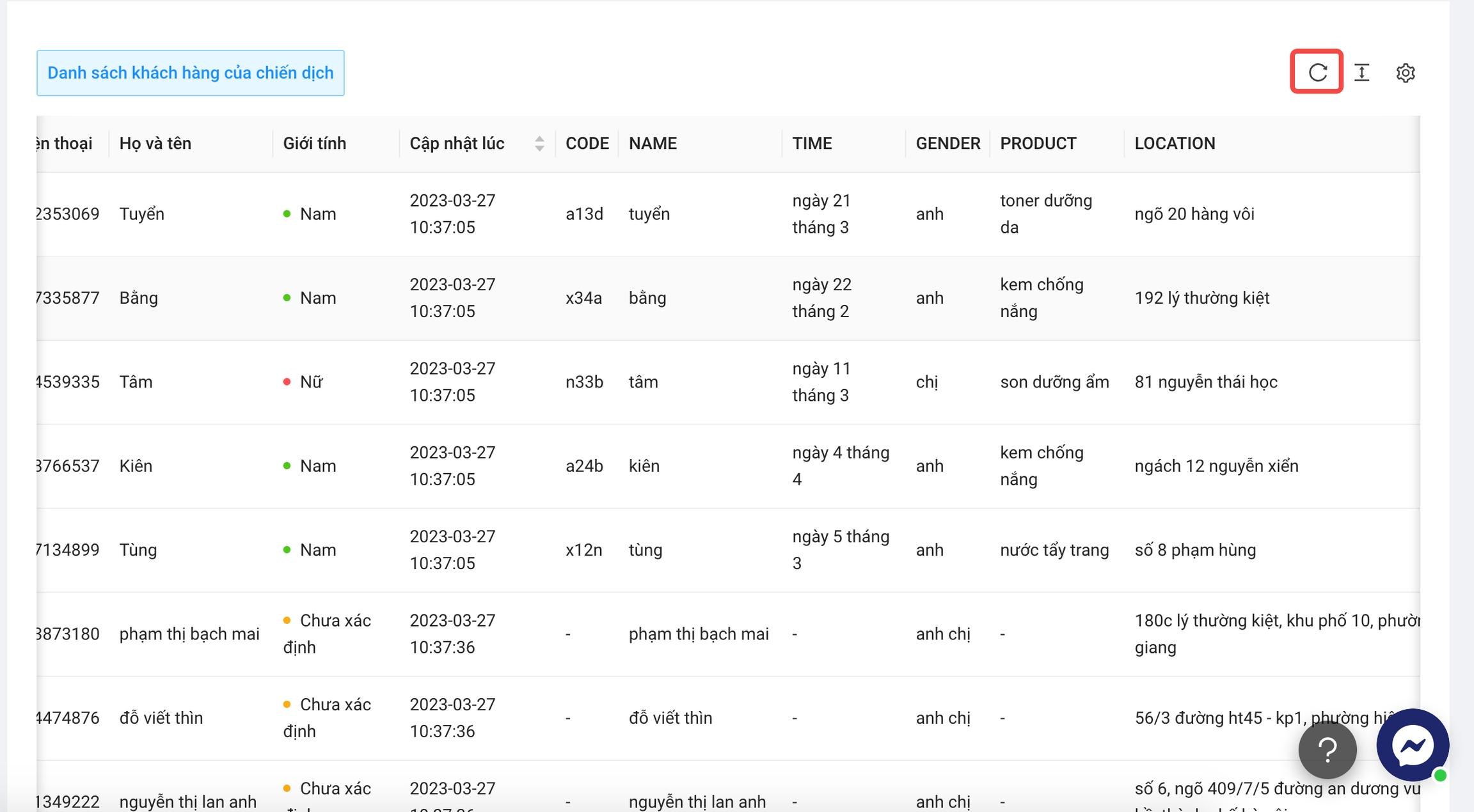Click the Nữ gender cell for Tâm

click(x=311, y=382)
